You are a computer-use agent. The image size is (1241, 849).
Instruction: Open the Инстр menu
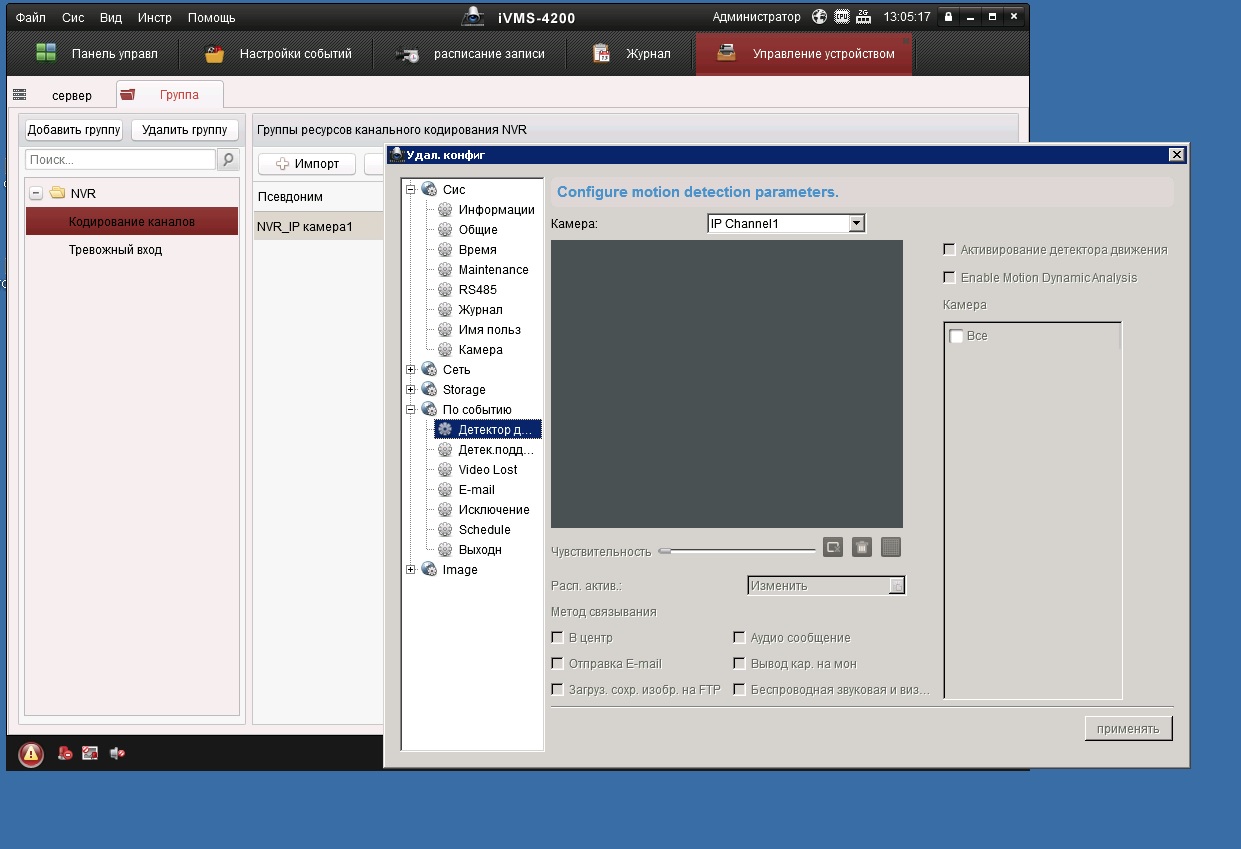154,18
